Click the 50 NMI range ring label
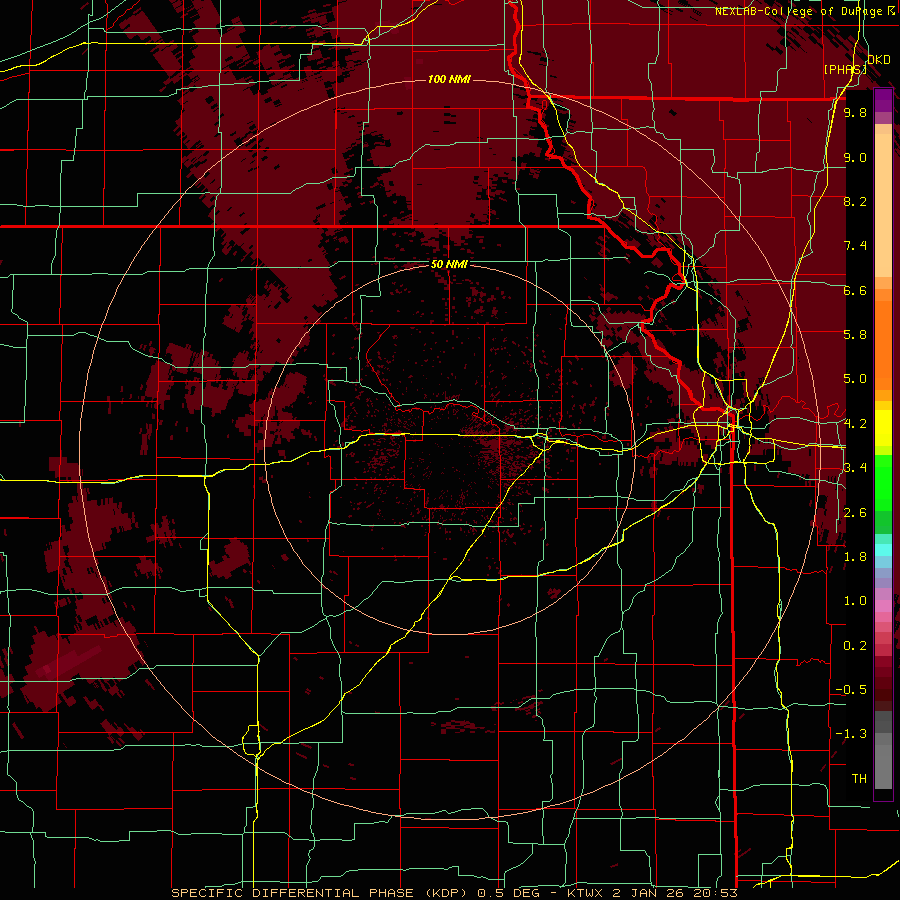 pyautogui.click(x=449, y=264)
